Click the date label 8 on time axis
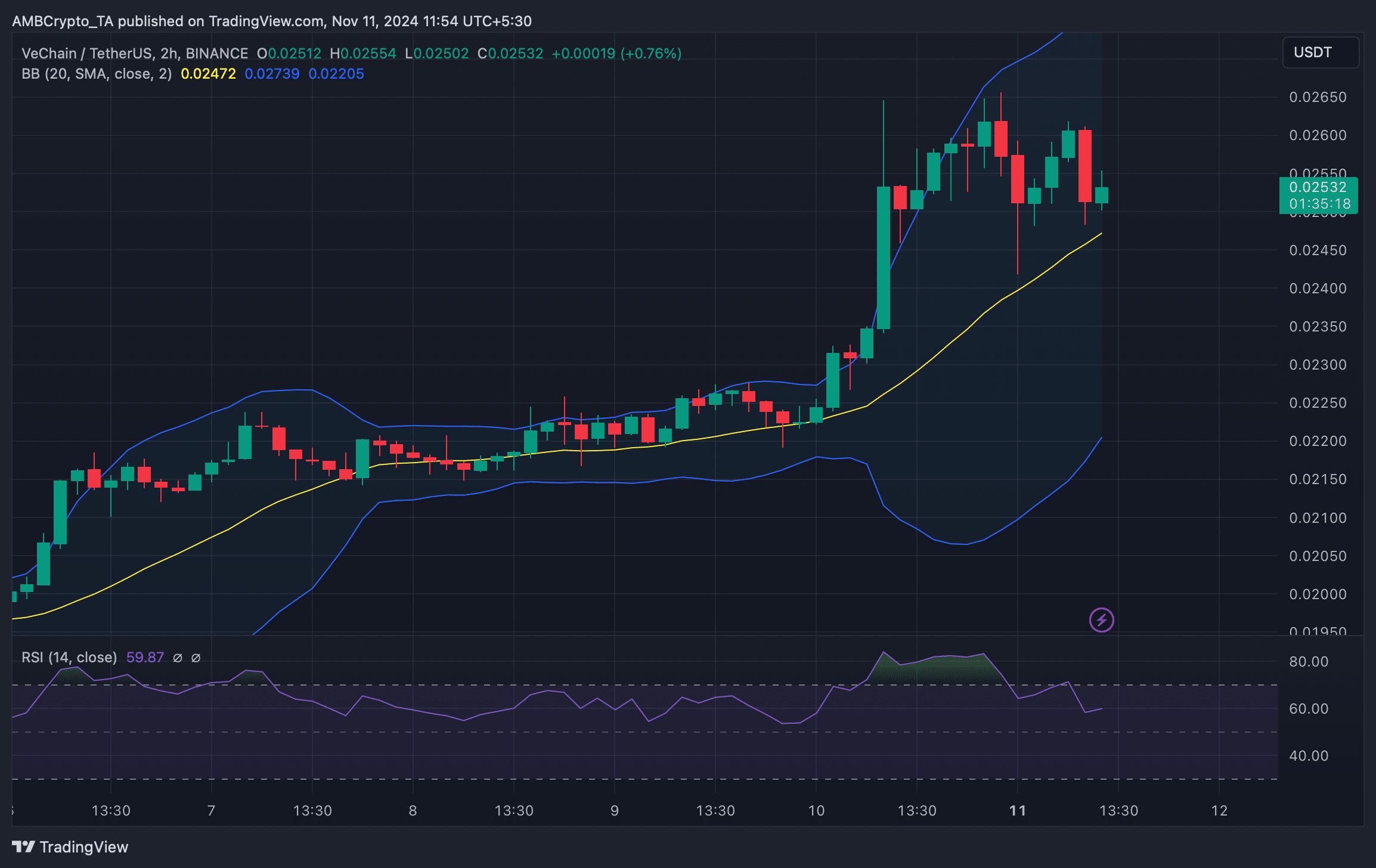This screenshot has height=868, width=1376. coord(413,811)
